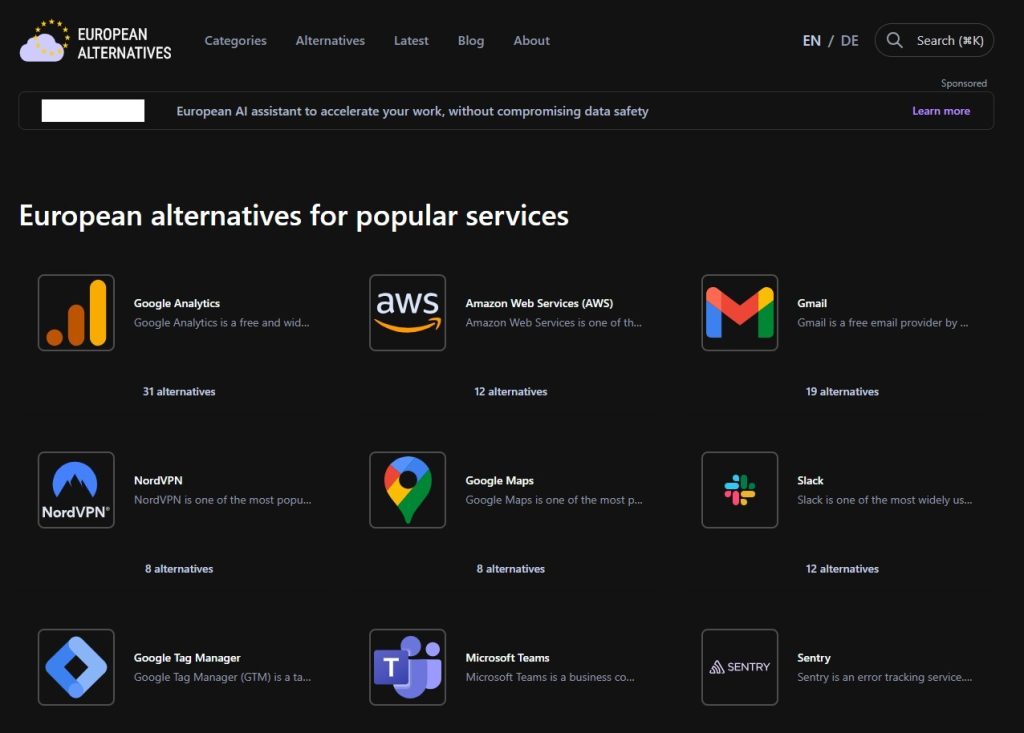The image size is (1024, 733).
Task: Go to European Alternatives home logo
Action: (96, 41)
